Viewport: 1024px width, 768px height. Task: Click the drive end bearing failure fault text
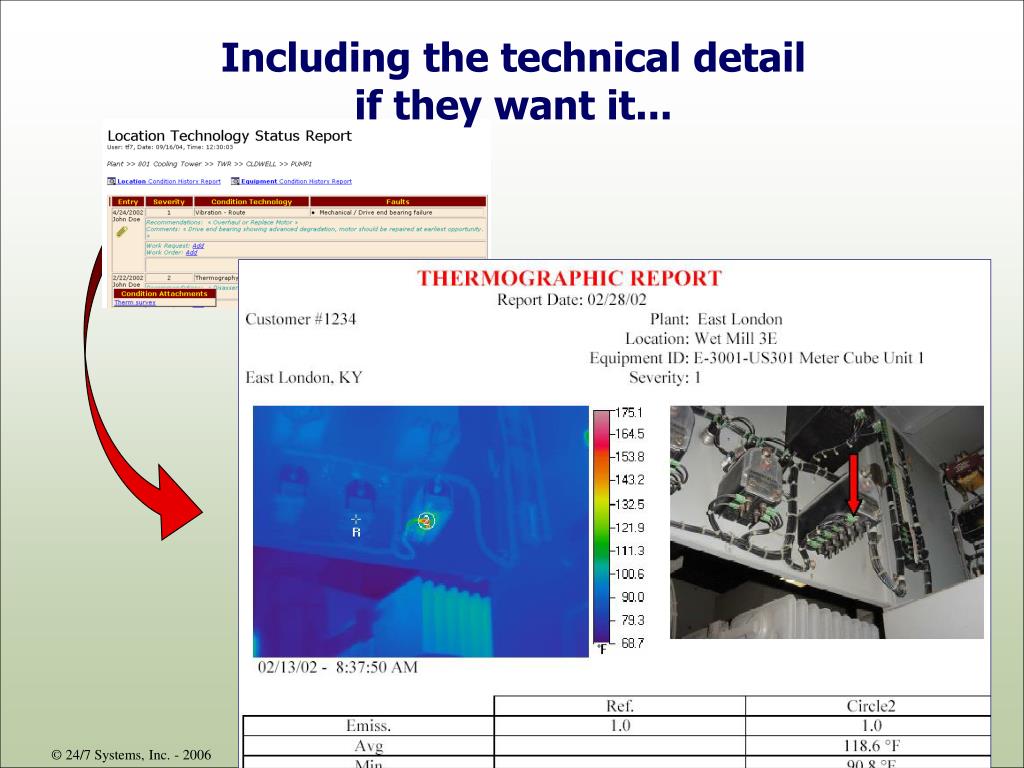[x=376, y=212]
